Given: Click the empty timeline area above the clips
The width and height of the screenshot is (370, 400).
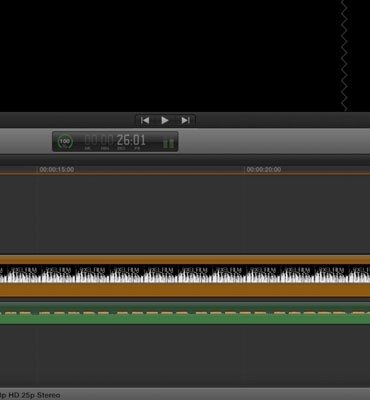Looking at the screenshot, I should tap(185, 215).
